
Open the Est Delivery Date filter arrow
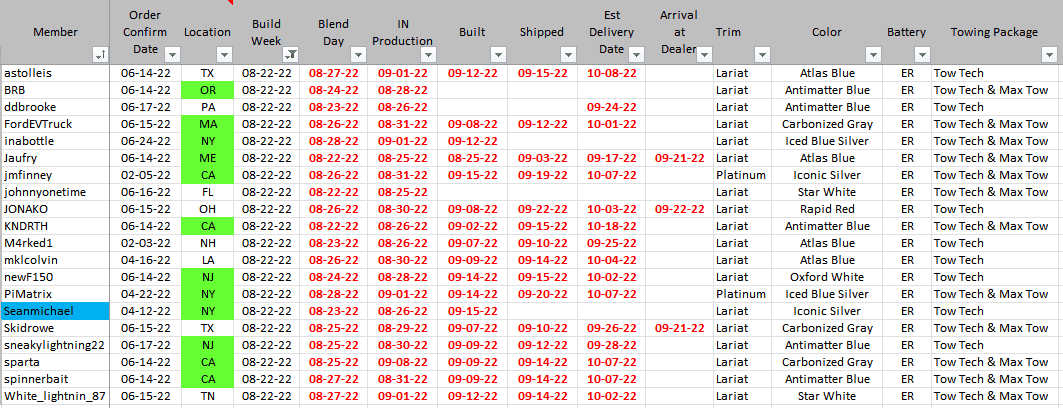pos(638,54)
